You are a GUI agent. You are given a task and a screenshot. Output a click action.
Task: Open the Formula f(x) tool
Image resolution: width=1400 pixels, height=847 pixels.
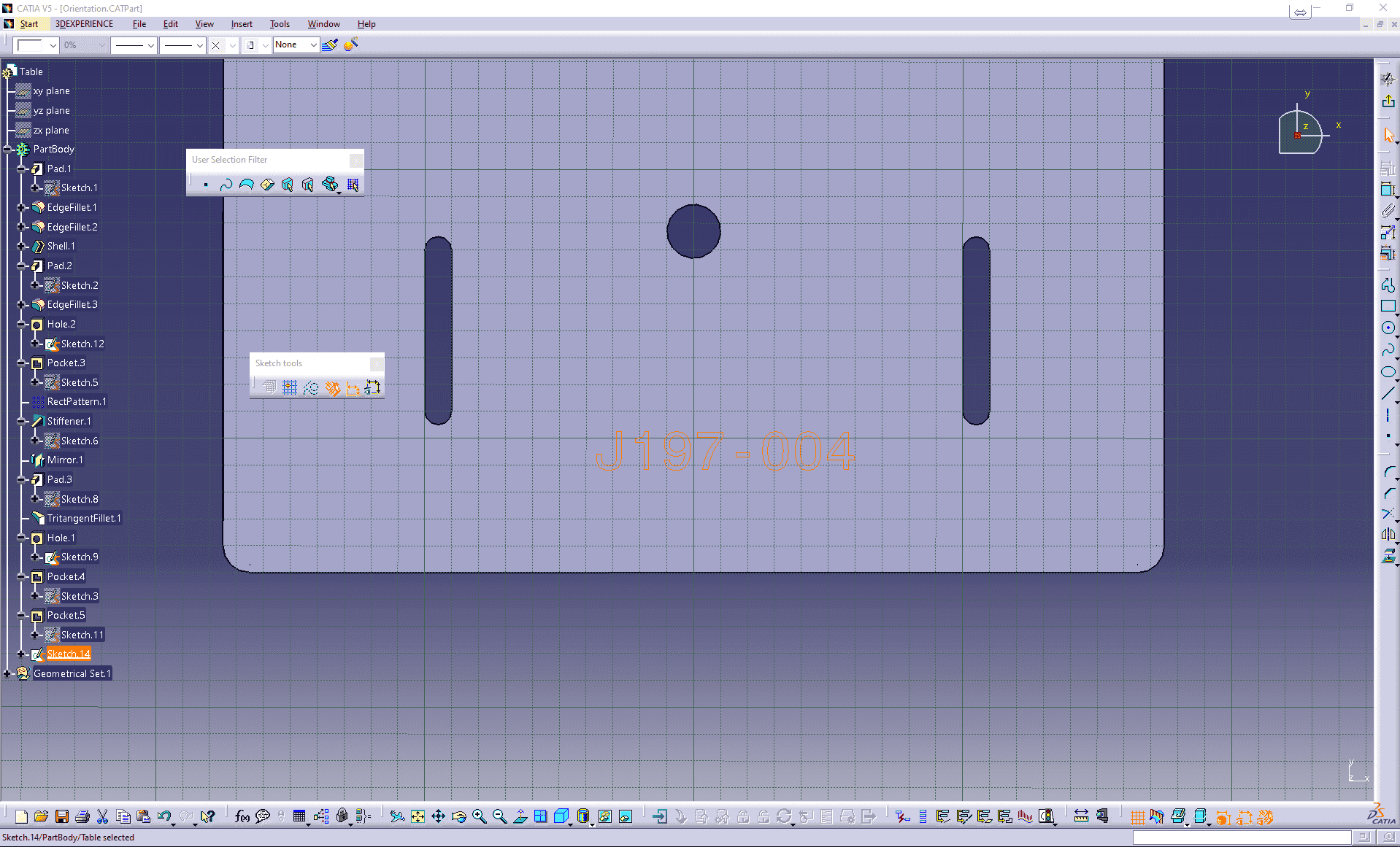click(x=242, y=816)
